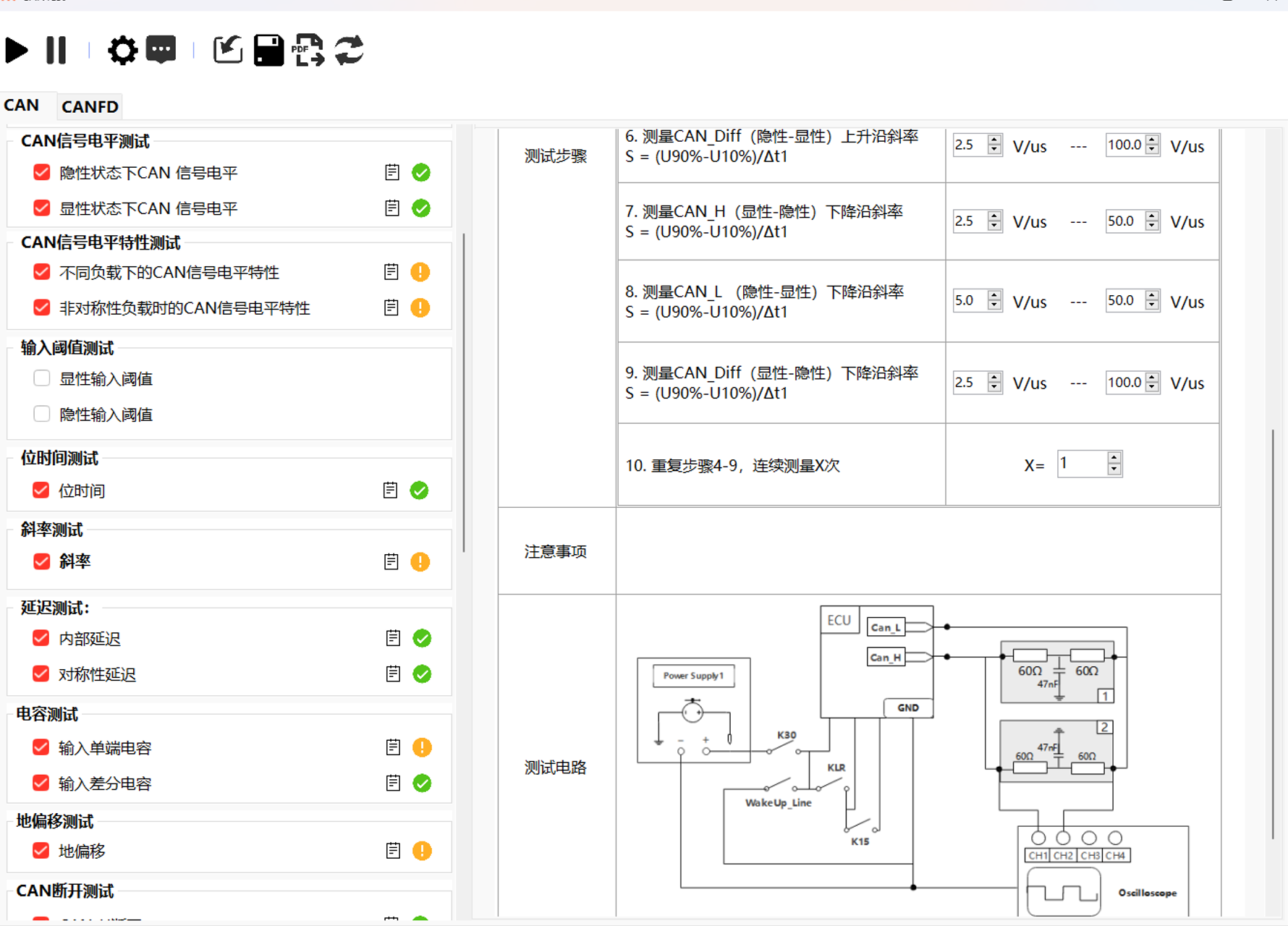Open the settings gear icon

[x=122, y=51]
